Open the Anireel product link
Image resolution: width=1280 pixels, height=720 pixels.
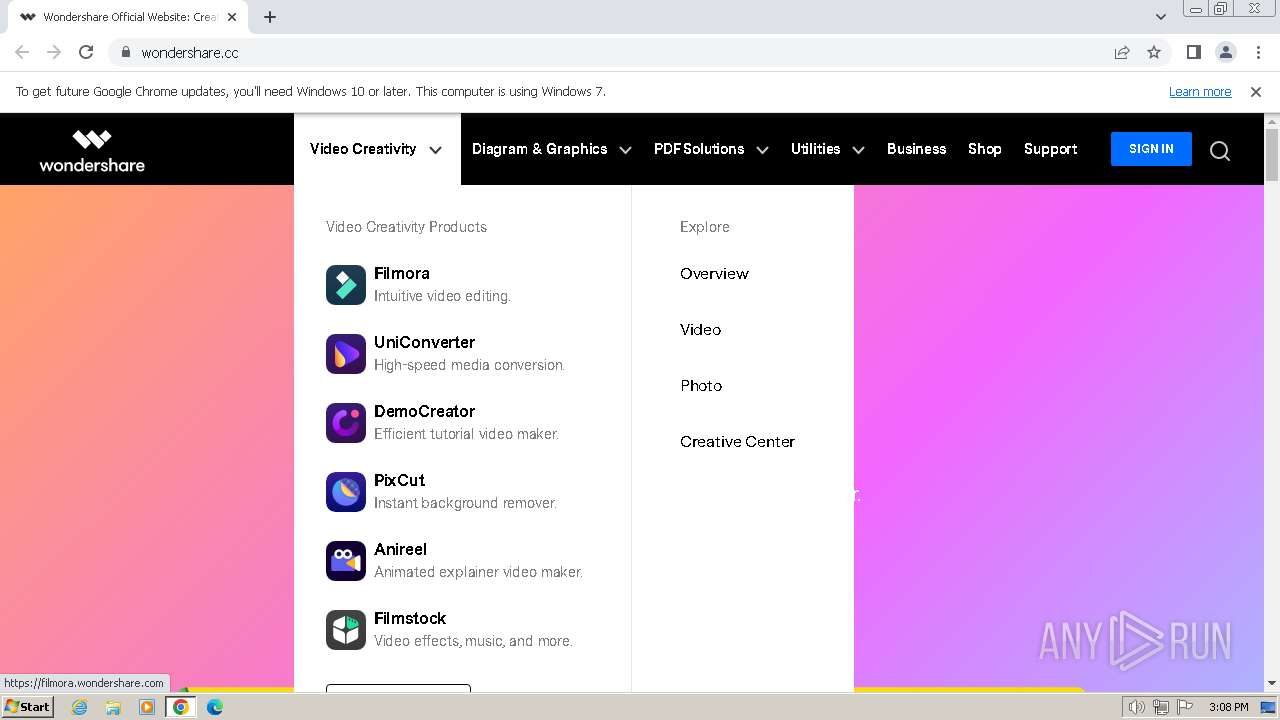click(400, 550)
